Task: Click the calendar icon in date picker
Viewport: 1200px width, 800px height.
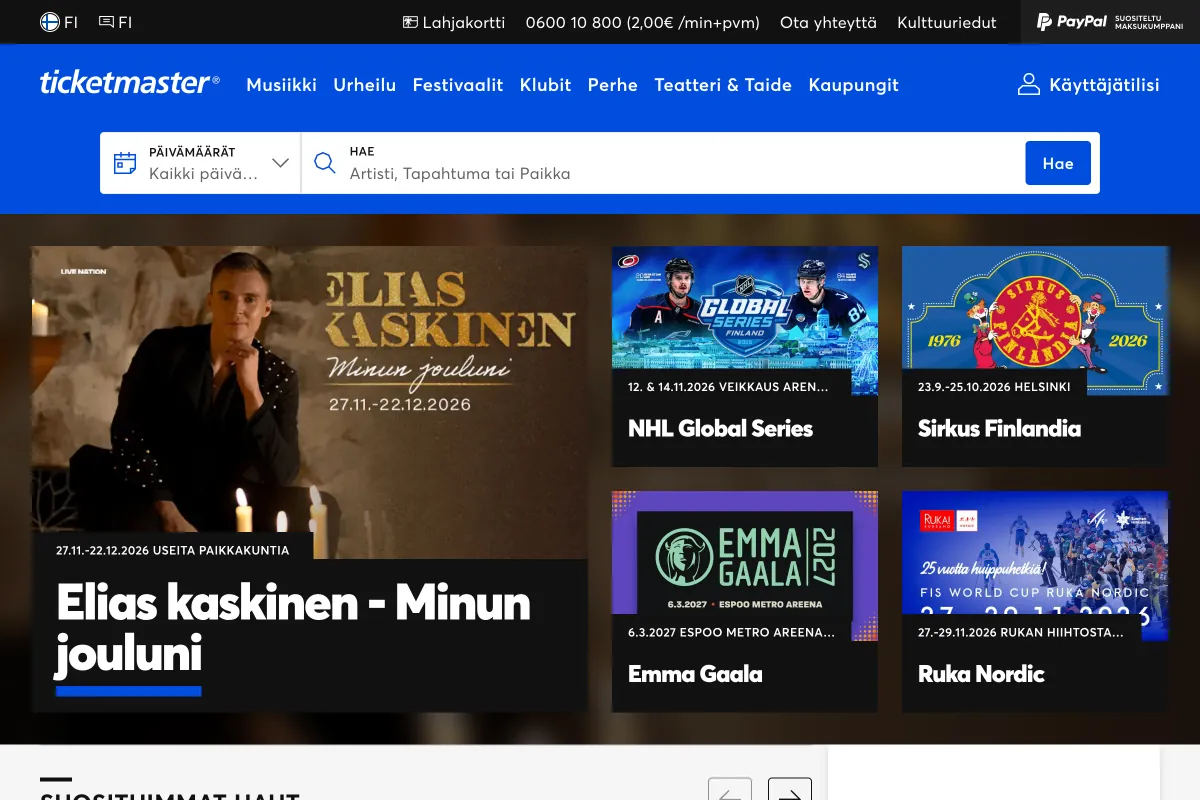Action: click(x=125, y=163)
